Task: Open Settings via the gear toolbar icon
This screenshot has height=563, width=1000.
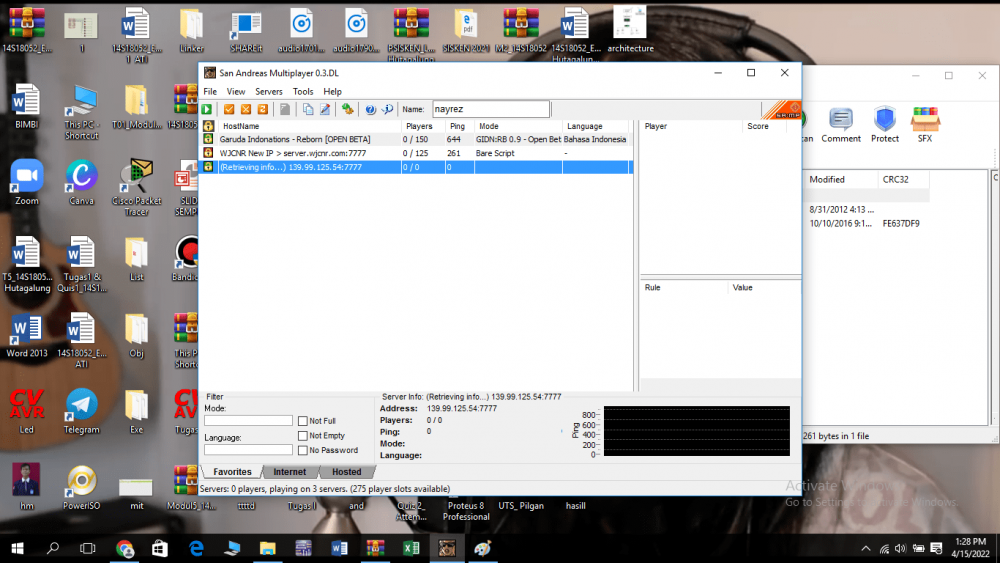Action: tap(348, 109)
